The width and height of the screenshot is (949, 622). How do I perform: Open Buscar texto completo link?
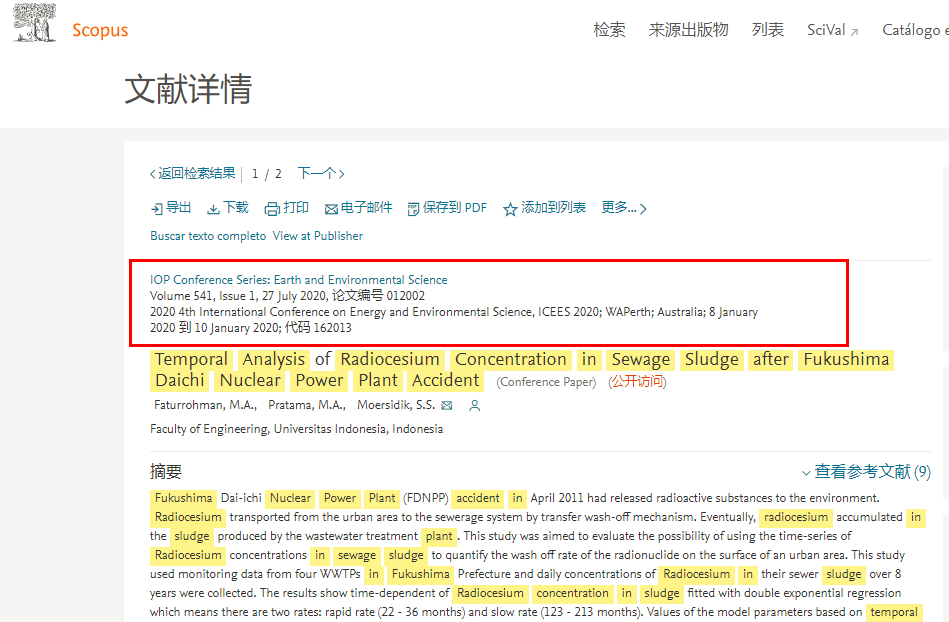pos(208,236)
